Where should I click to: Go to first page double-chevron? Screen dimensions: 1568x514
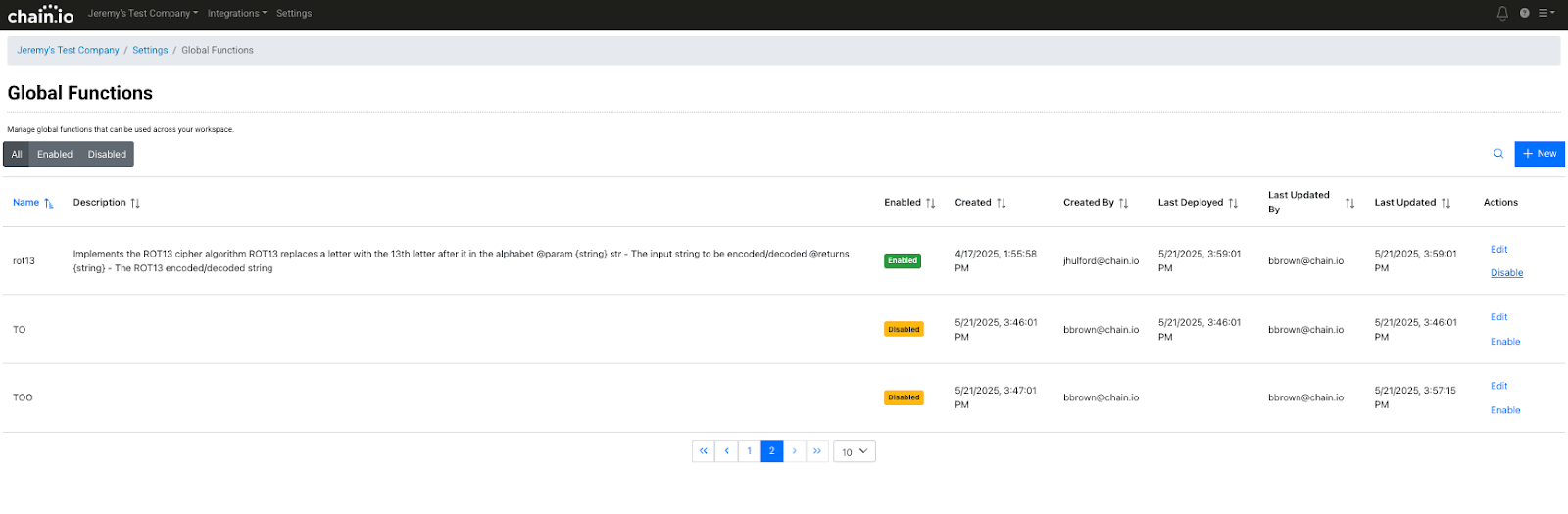(704, 451)
